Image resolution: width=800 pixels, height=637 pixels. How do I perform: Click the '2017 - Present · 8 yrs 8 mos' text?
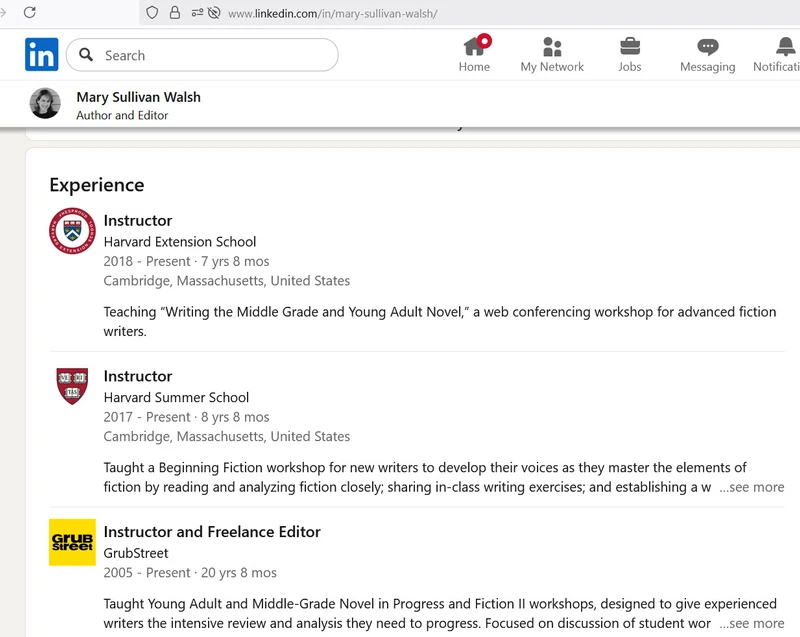coord(186,417)
